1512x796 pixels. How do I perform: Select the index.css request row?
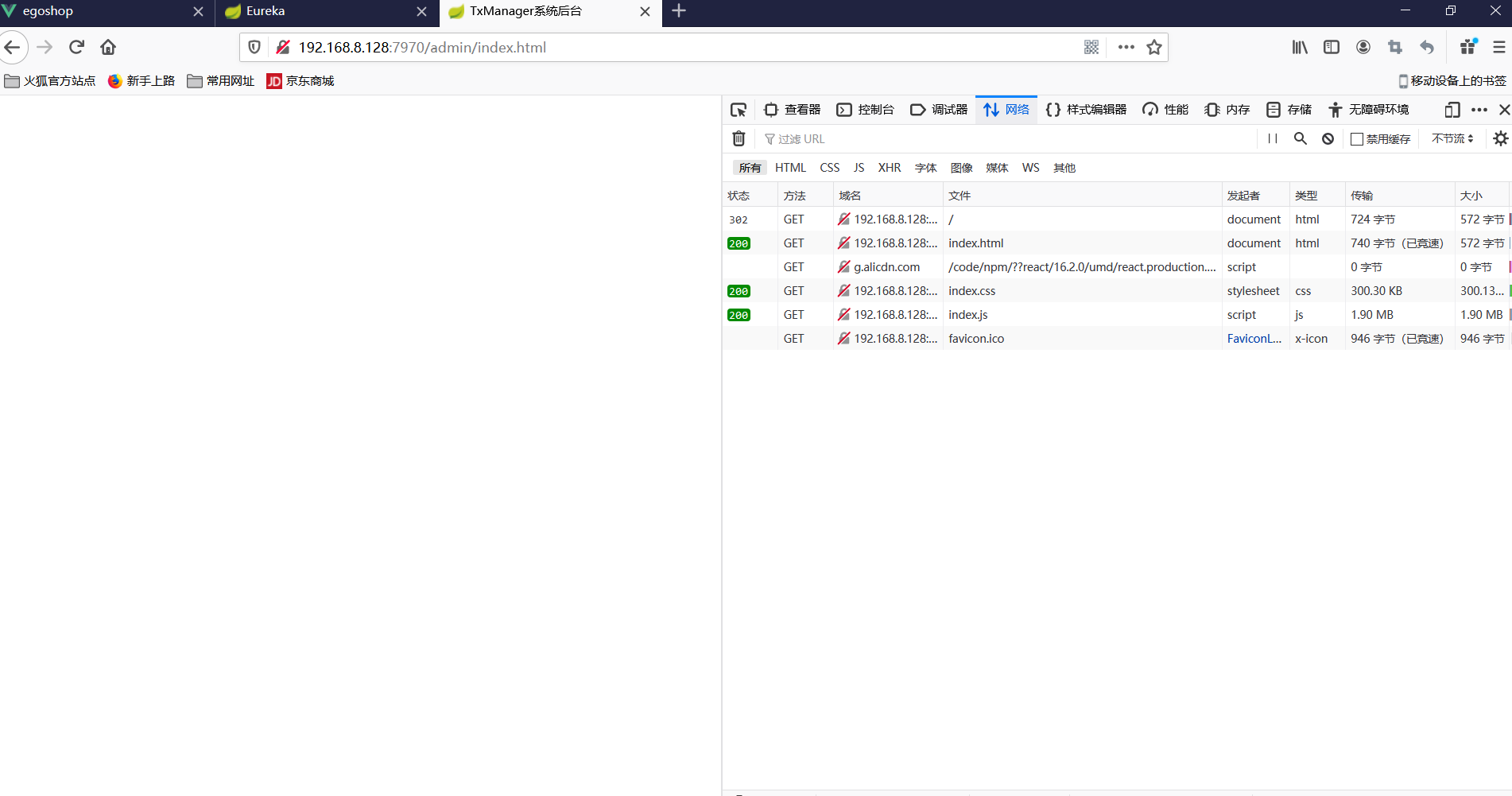click(1117, 291)
